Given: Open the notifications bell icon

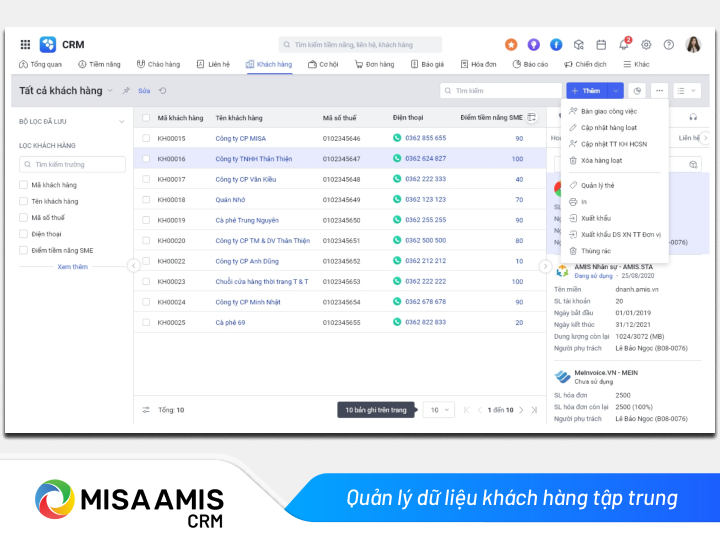Looking at the screenshot, I should tap(624, 45).
